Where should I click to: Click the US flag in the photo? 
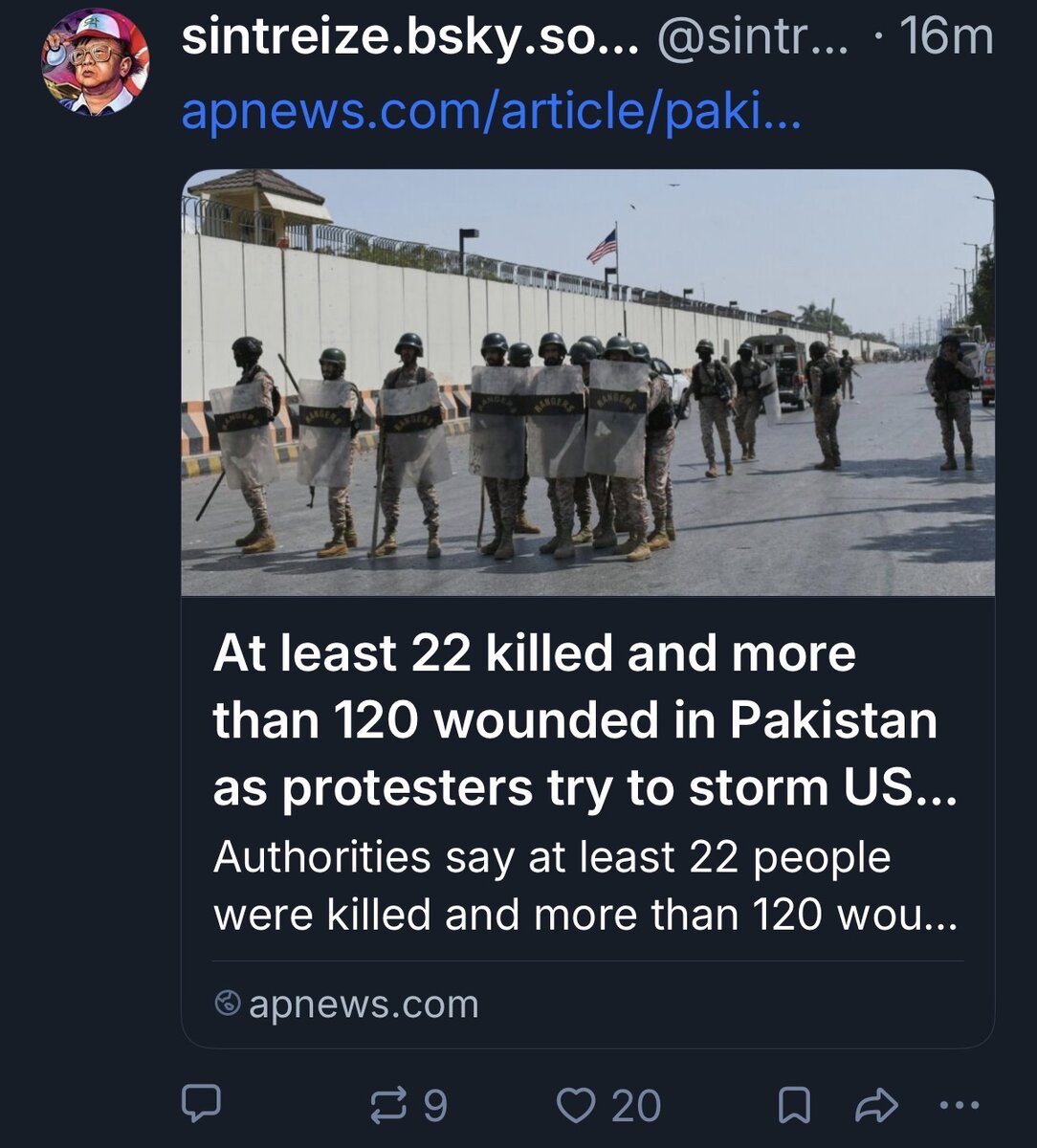(602, 246)
